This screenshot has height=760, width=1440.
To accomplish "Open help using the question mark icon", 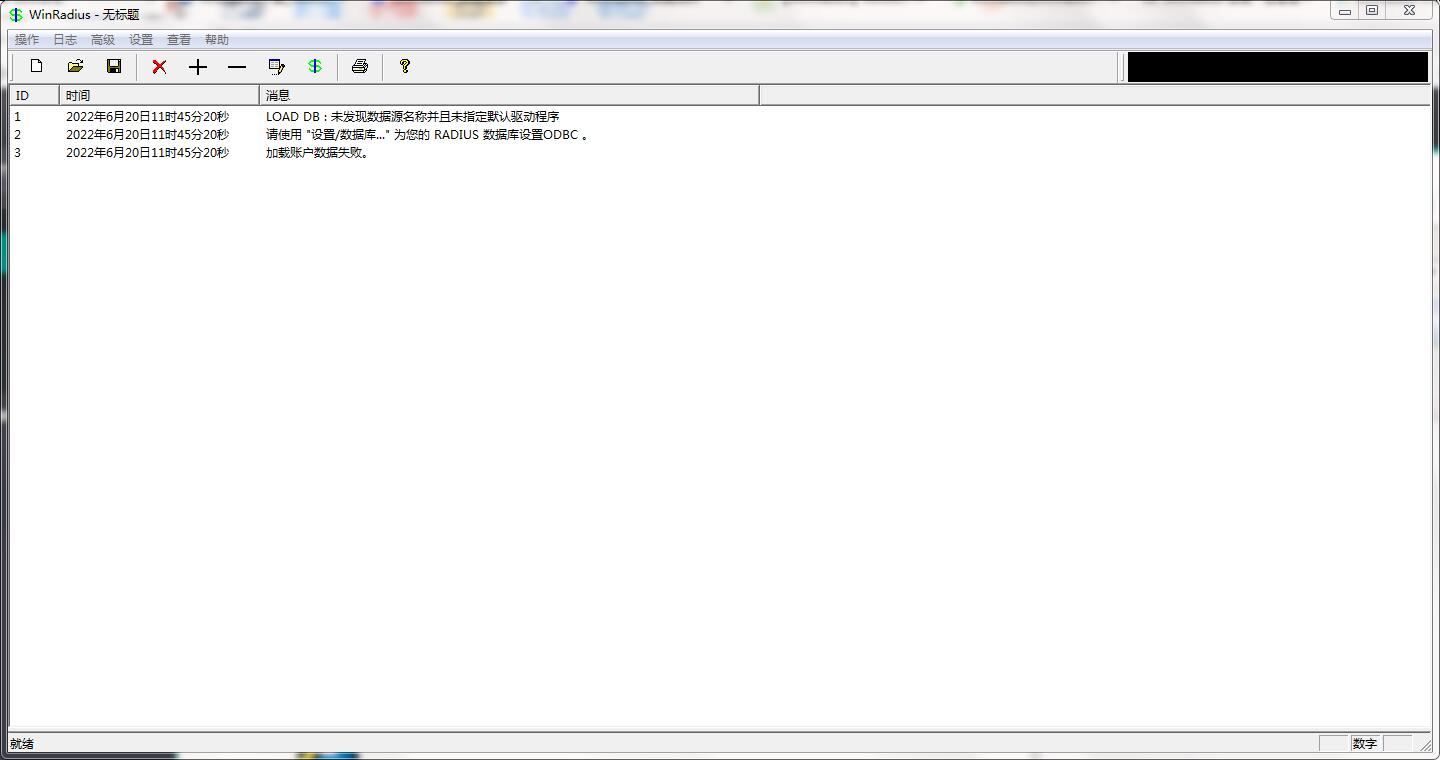I will pyautogui.click(x=404, y=66).
